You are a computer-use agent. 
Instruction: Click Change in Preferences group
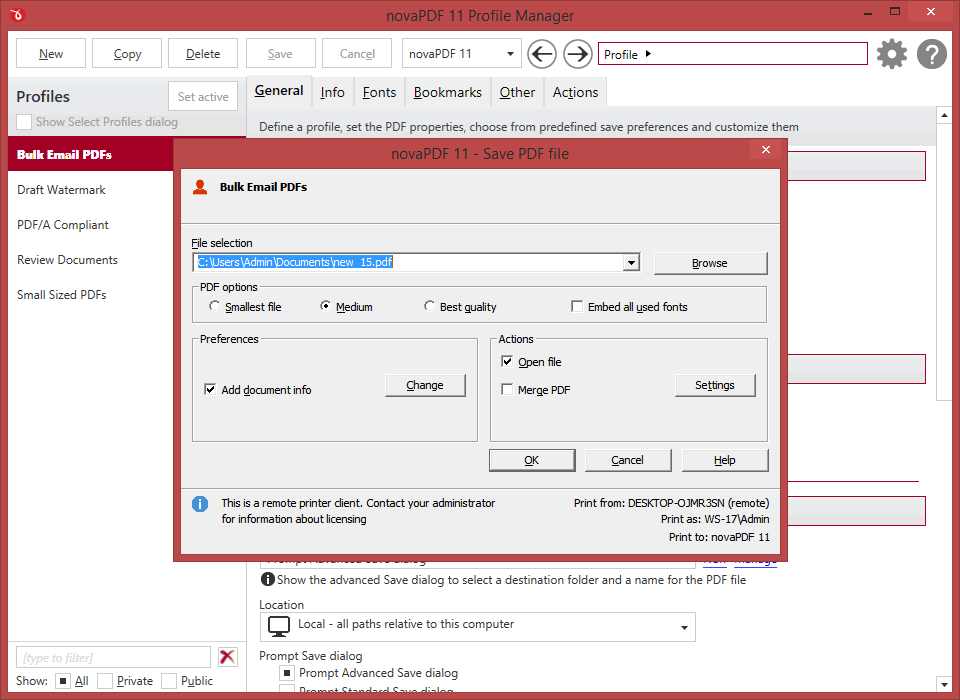pos(425,385)
